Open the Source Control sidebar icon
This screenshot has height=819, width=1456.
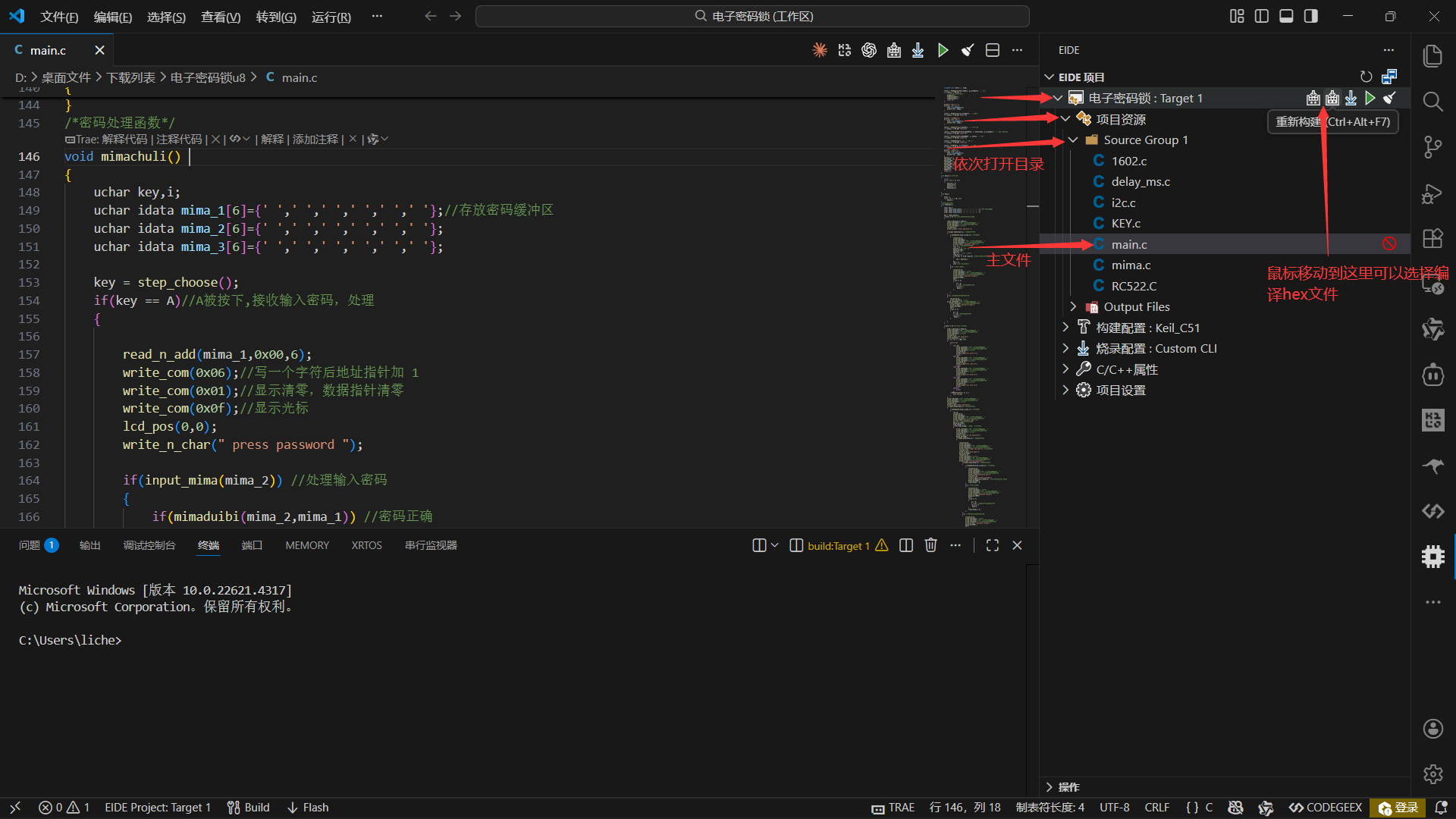[1432, 147]
